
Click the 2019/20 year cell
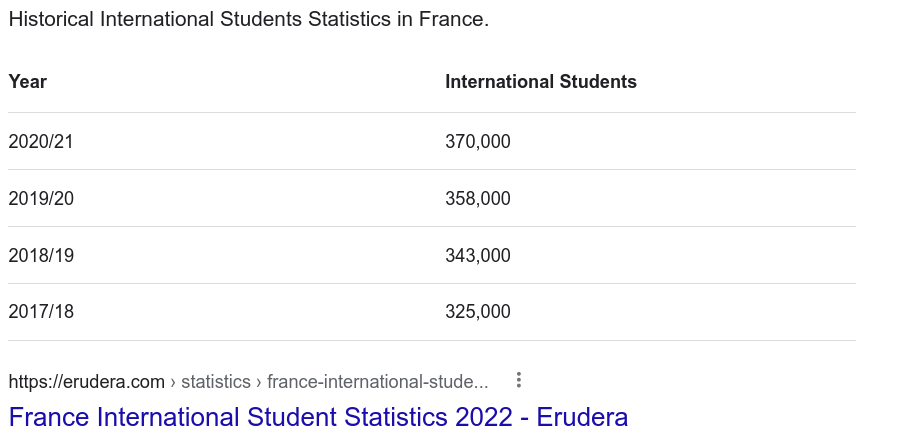pos(41,199)
